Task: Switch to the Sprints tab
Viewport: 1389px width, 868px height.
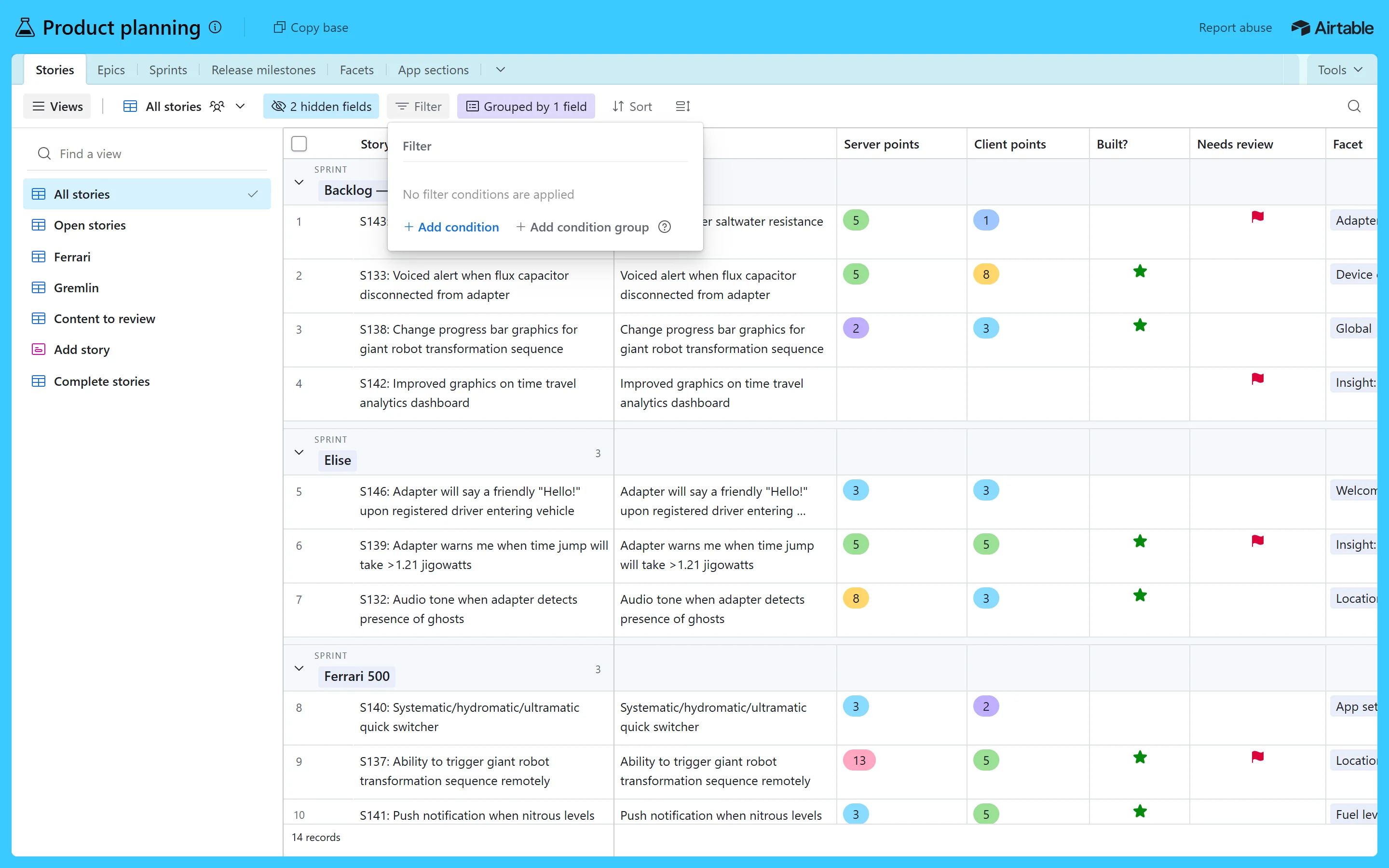Action: click(x=168, y=70)
